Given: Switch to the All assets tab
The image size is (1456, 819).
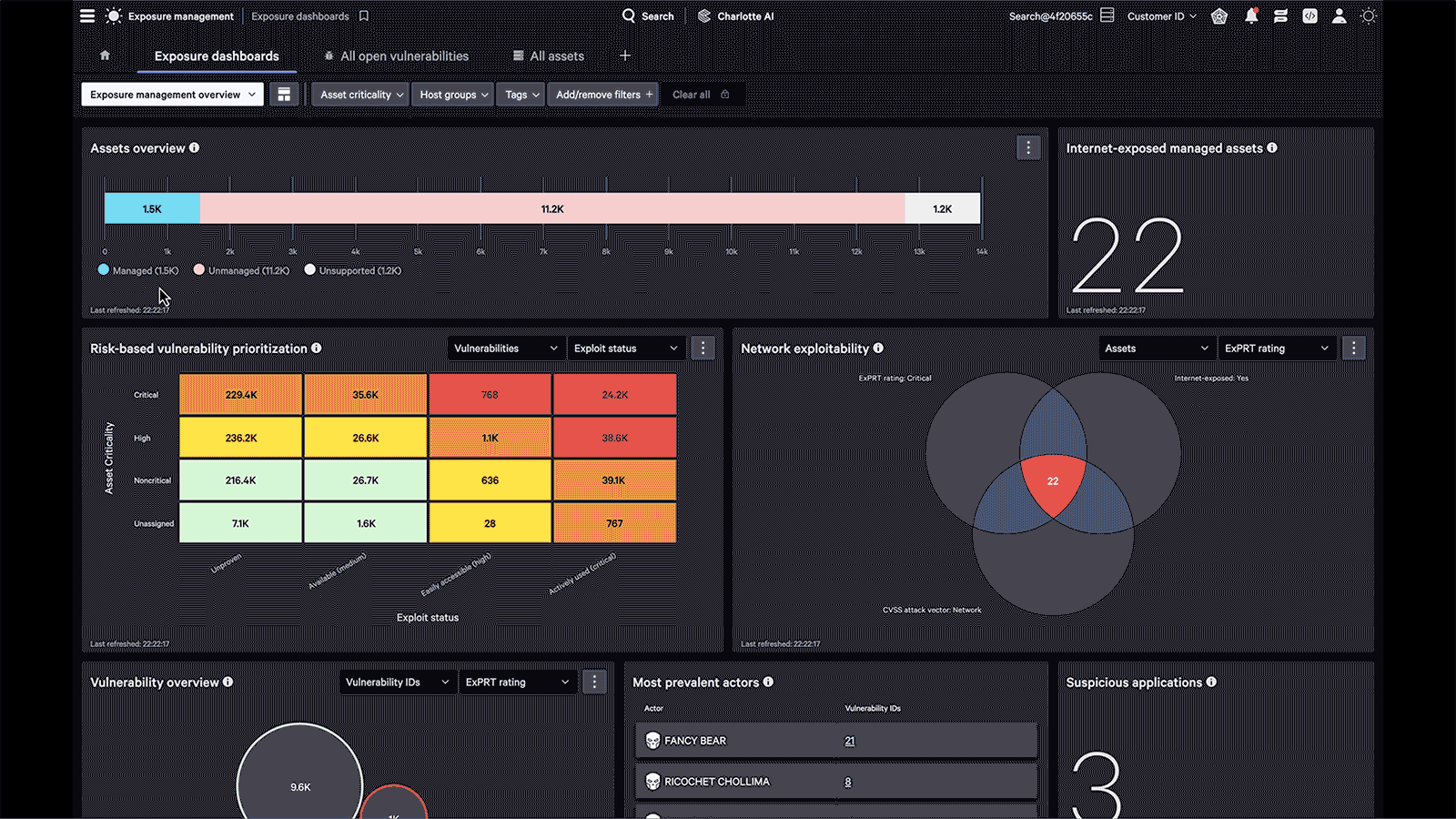Looking at the screenshot, I should pyautogui.click(x=548, y=56).
